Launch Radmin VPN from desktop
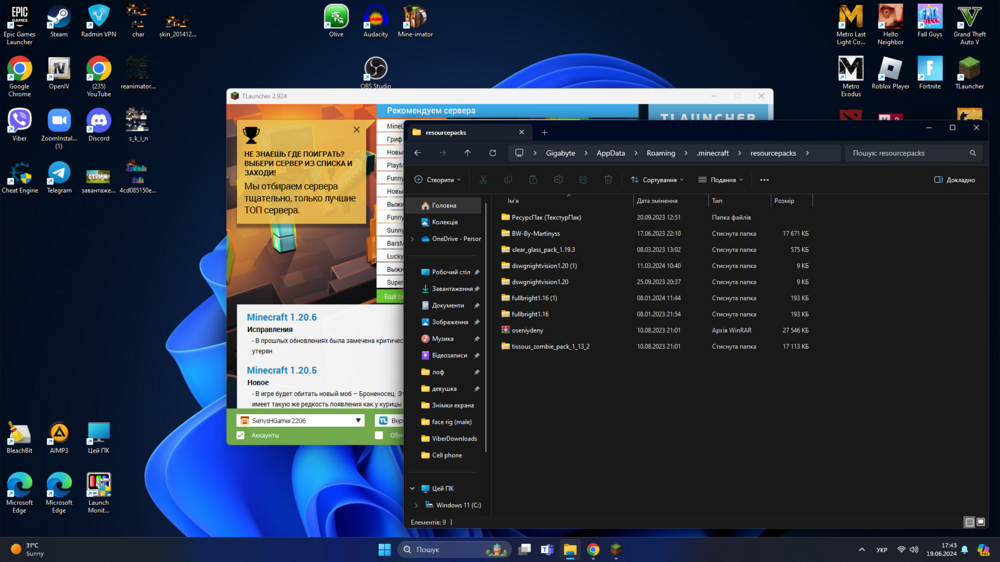The height and width of the screenshot is (562, 1000). pyautogui.click(x=98, y=21)
